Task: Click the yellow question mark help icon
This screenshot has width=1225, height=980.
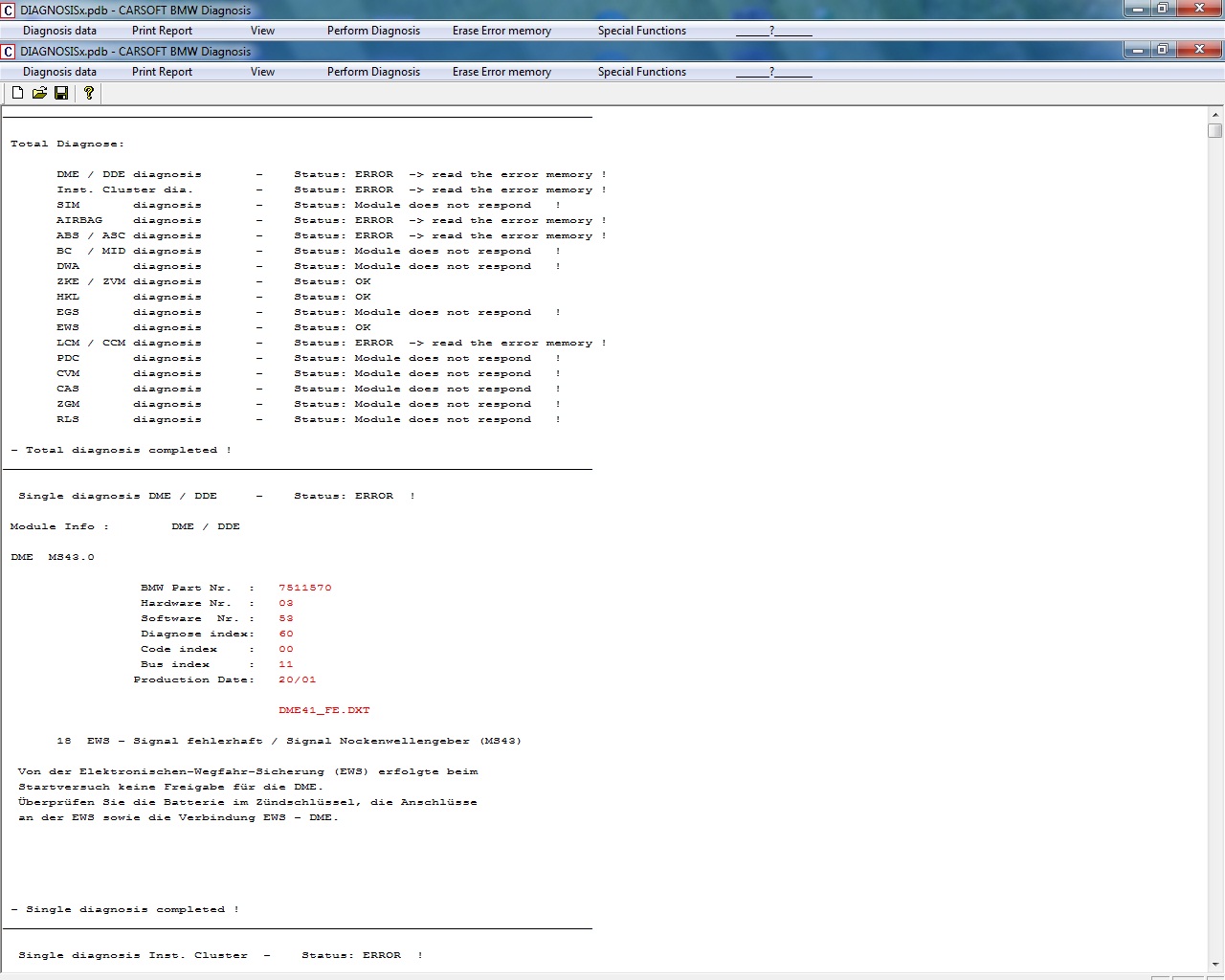Action: 89,93
